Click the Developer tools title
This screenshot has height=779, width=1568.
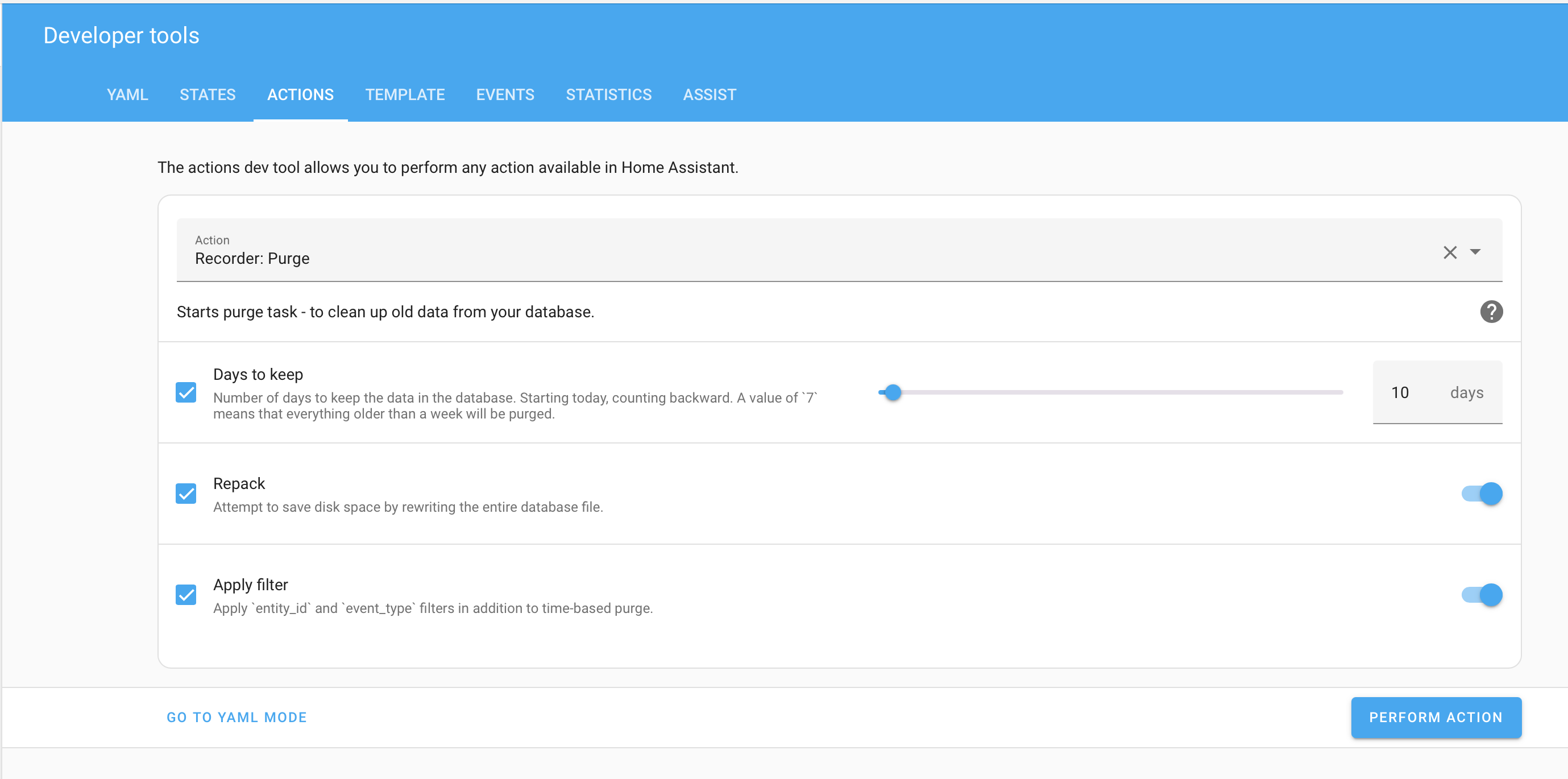[x=121, y=35]
